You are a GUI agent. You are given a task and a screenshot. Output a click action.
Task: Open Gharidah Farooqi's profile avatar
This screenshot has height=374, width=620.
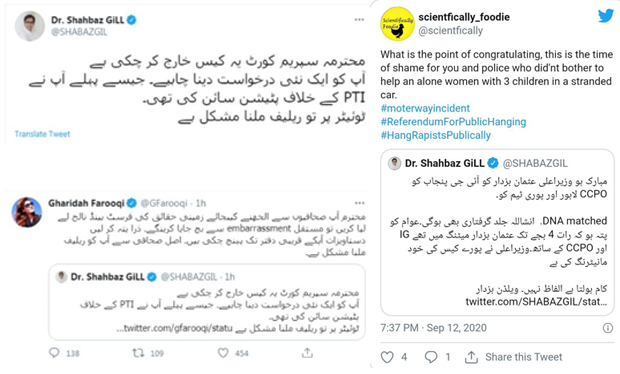click(26, 212)
